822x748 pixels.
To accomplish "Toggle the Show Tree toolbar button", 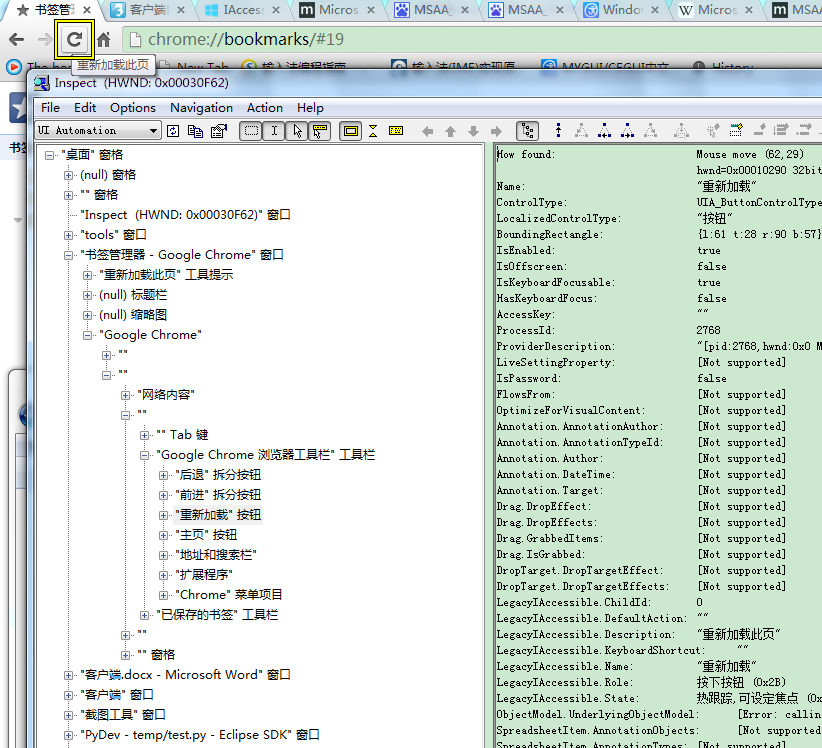I will [x=527, y=131].
